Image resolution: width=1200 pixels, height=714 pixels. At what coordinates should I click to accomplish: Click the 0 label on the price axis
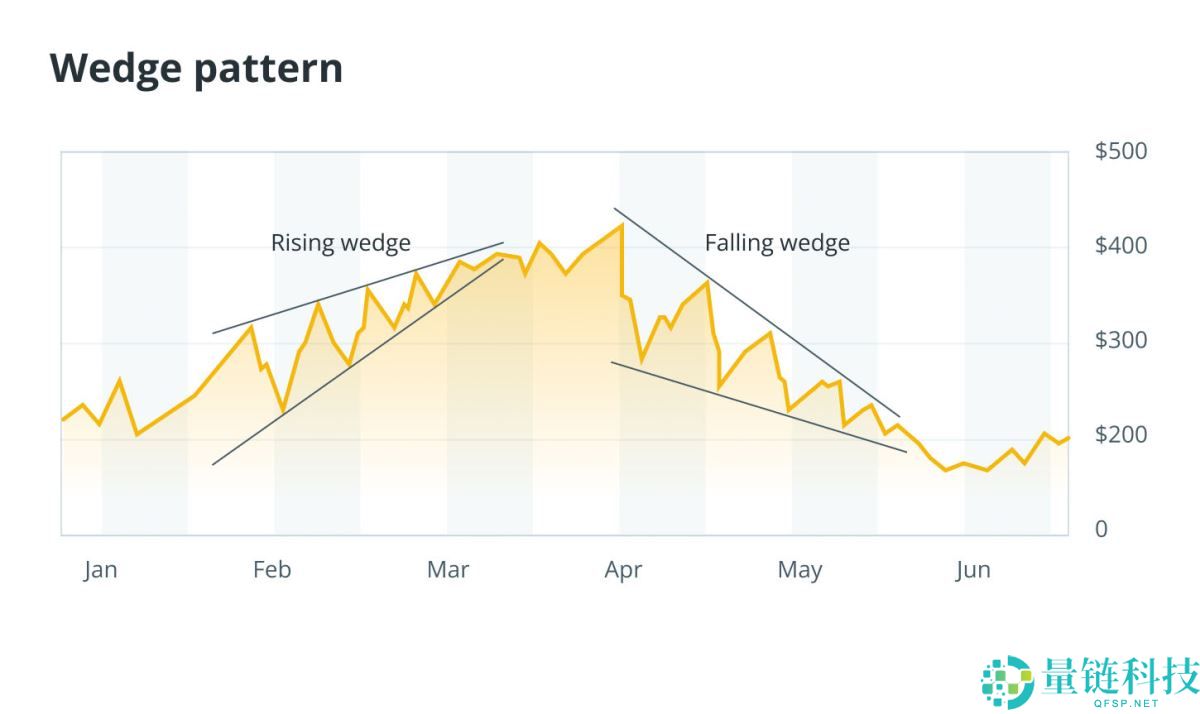1101,529
